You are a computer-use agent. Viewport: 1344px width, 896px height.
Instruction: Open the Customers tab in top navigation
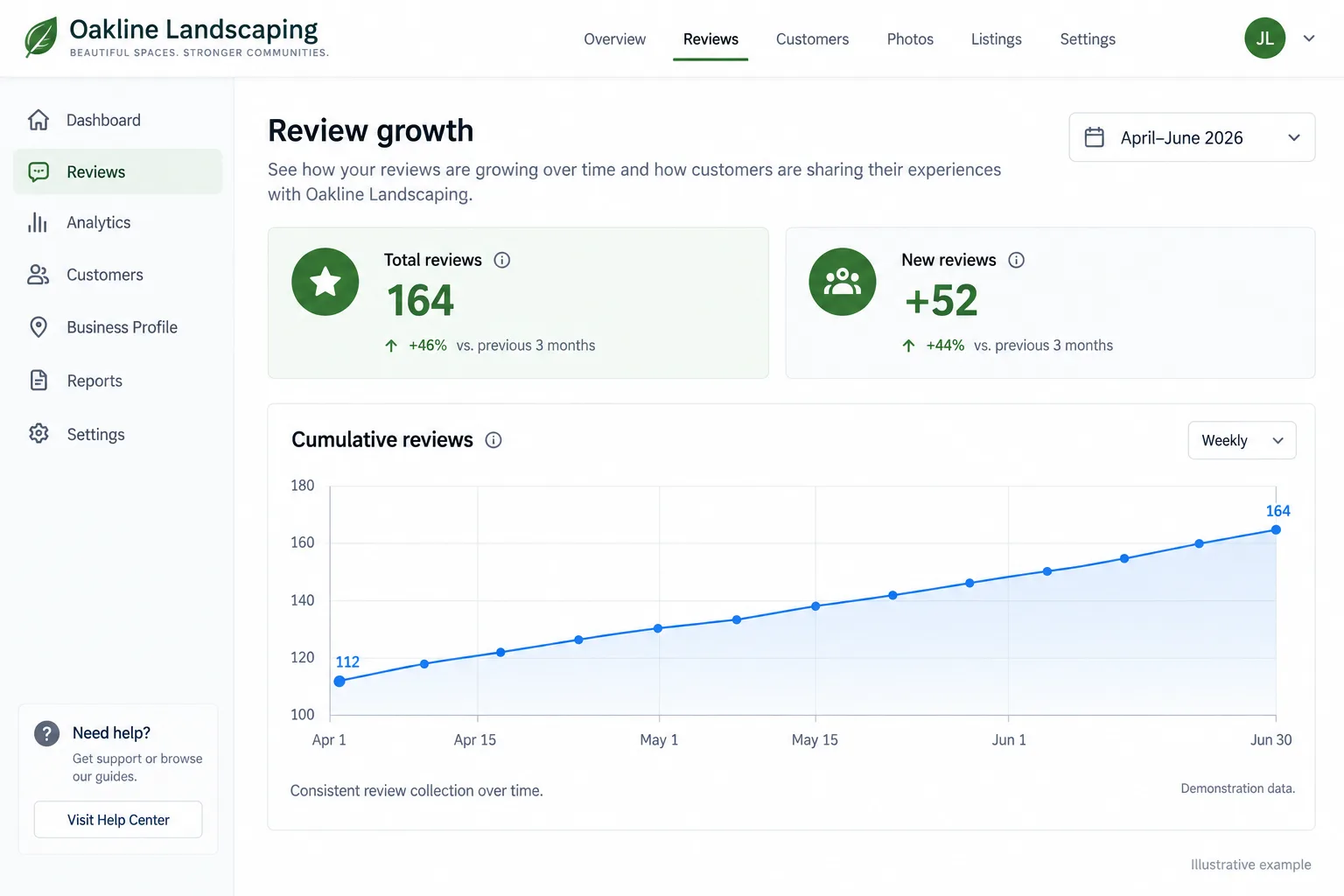tap(812, 39)
